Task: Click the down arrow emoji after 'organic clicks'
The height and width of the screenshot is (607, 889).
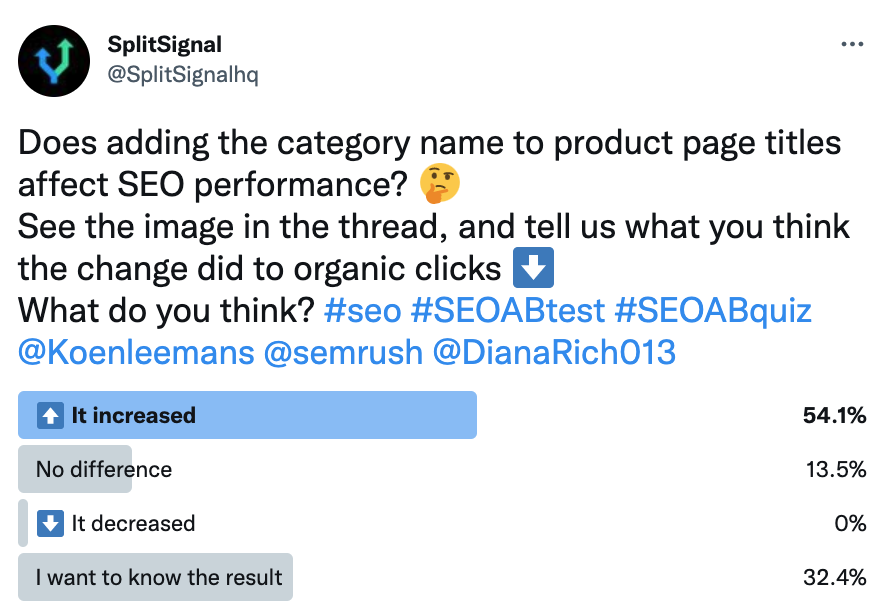Action: (x=533, y=270)
